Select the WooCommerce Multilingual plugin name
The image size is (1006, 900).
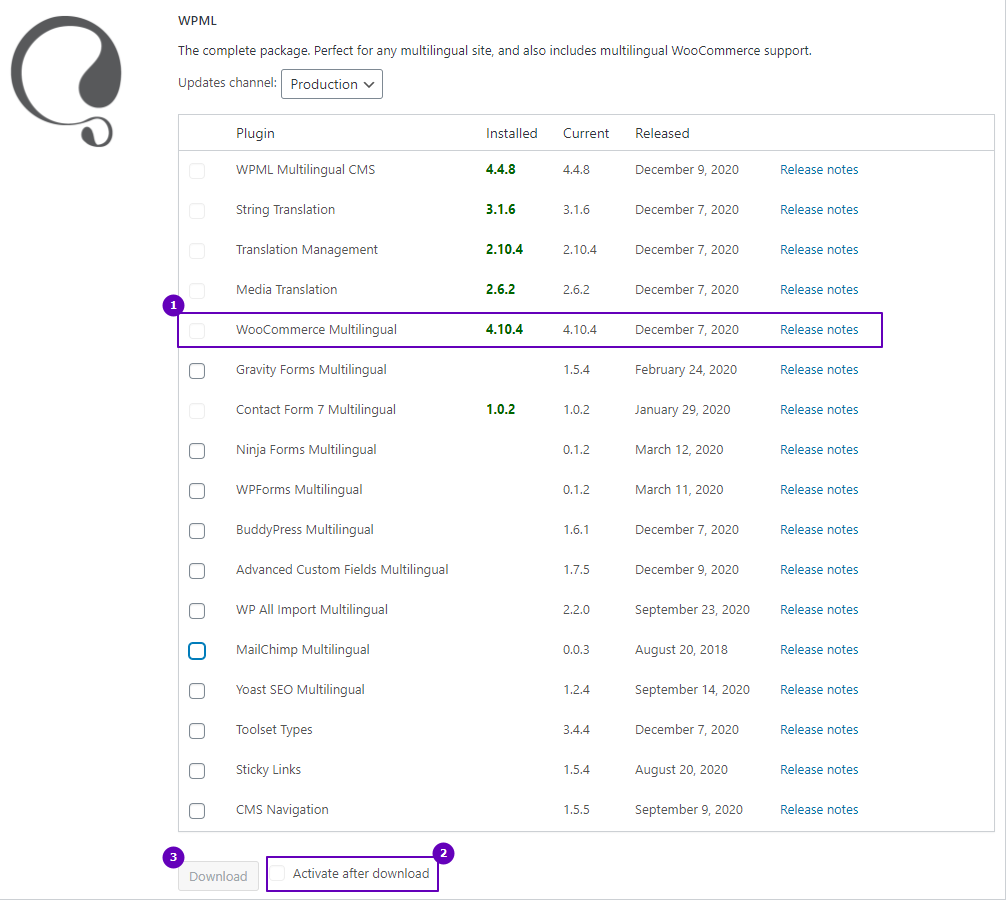pyautogui.click(x=316, y=329)
